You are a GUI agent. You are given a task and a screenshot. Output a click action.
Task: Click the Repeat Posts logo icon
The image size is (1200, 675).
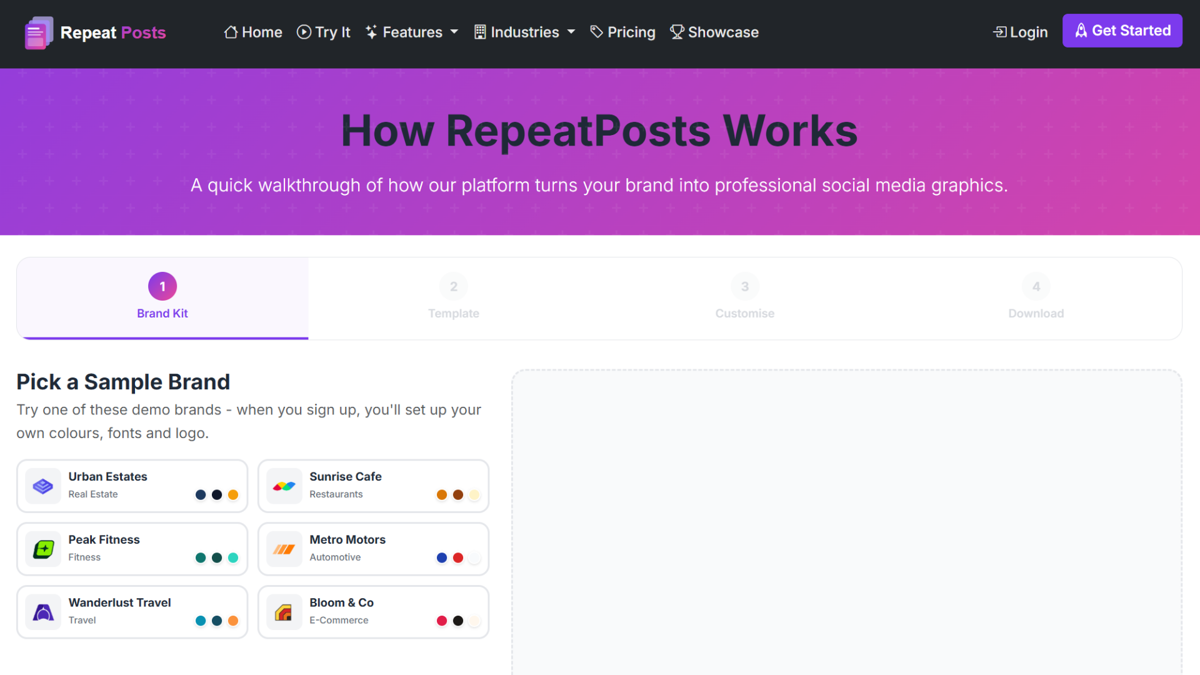pyautogui.click(x=38, y=31)
